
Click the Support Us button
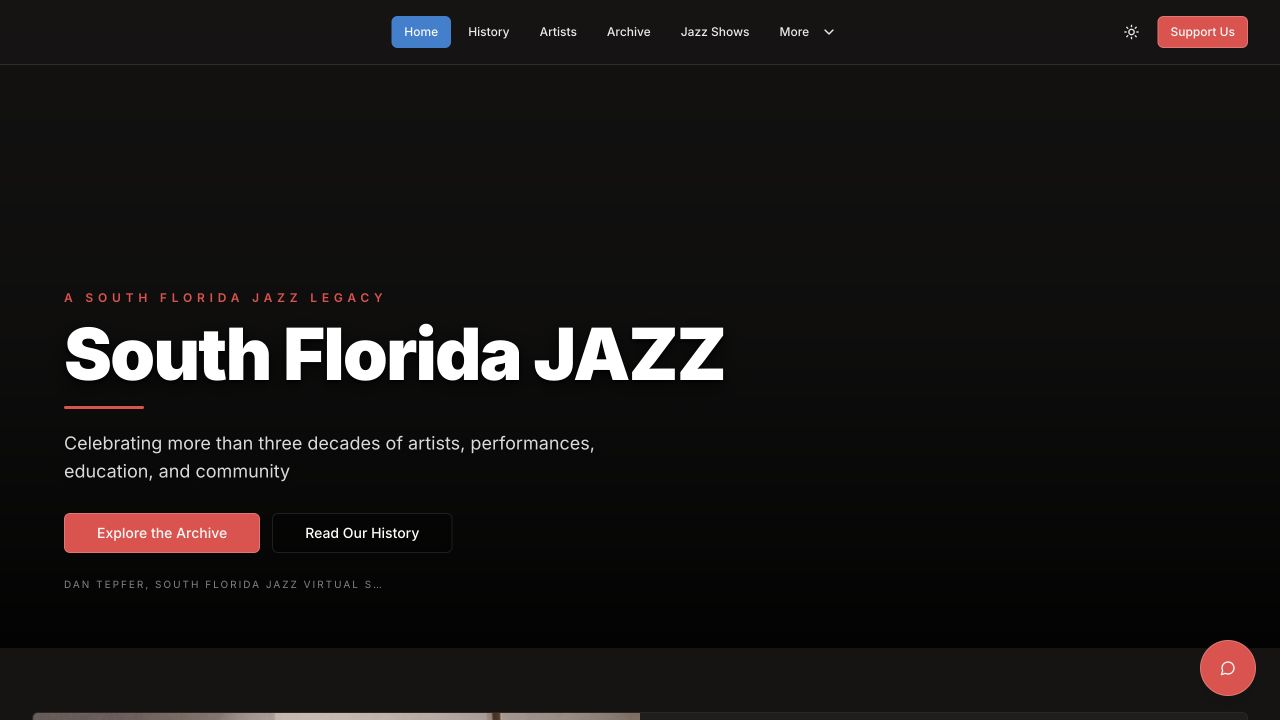pyautogui.click(x=1202, y=32)
